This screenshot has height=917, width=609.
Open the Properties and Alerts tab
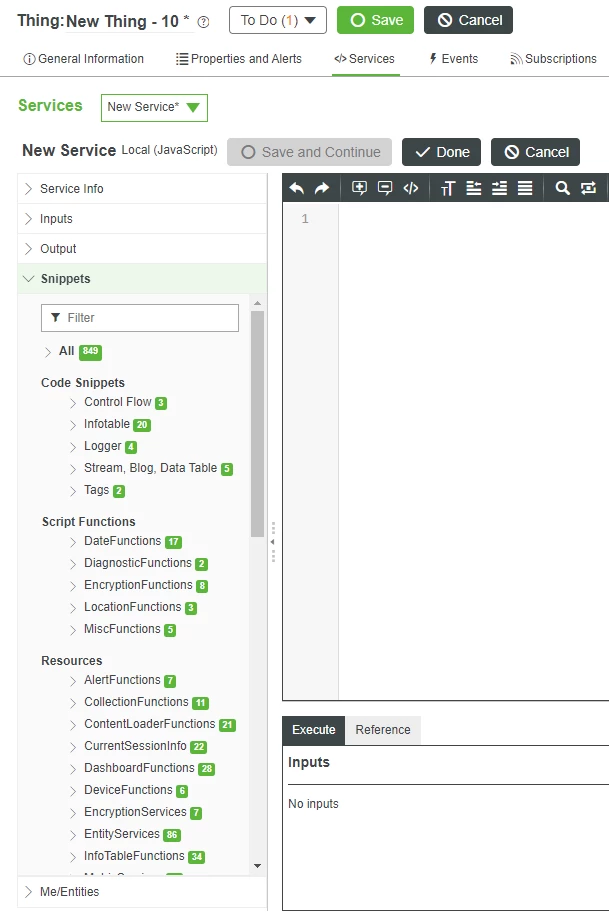tap(239, 59)
